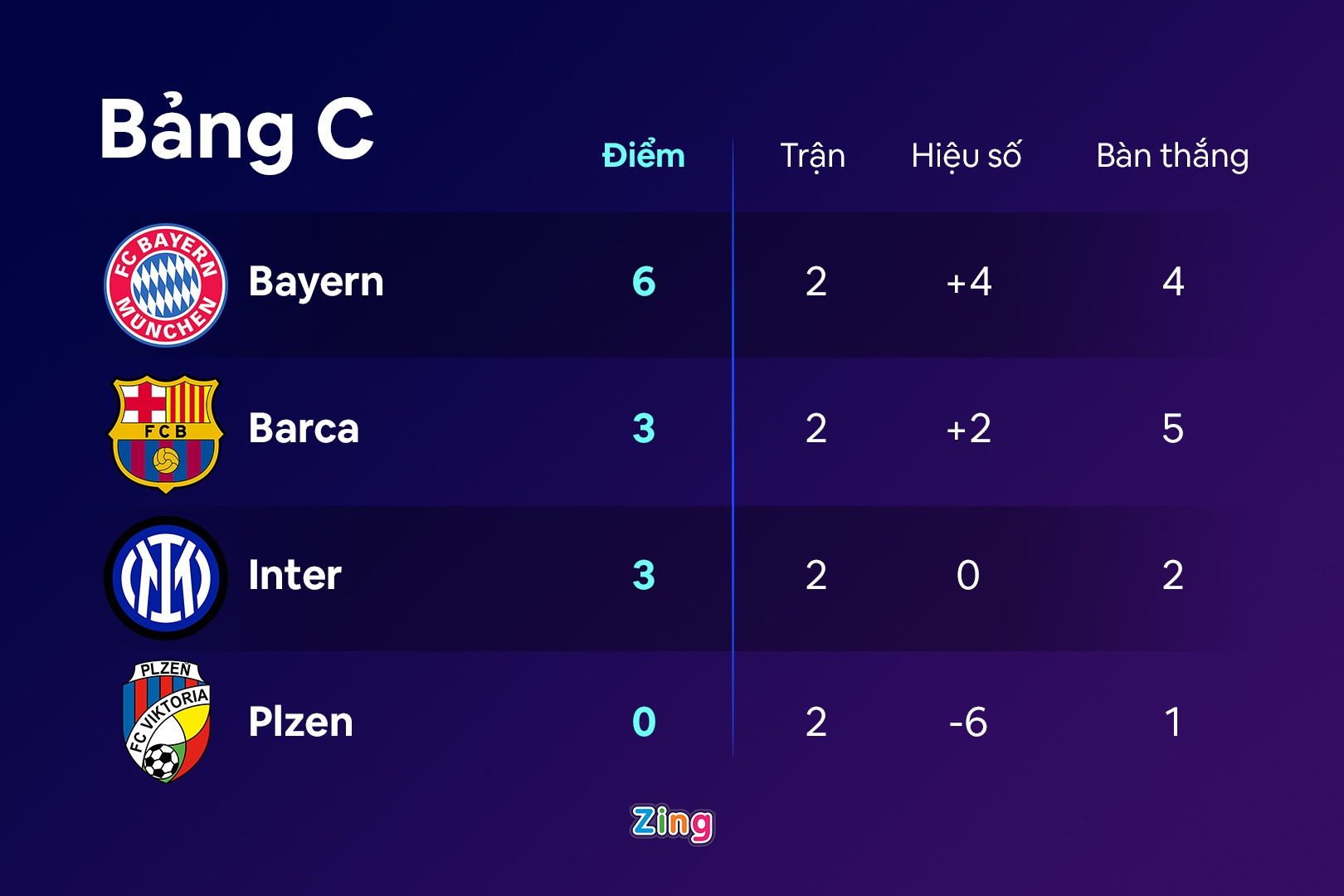Click the Bayern München club crest
The height and width of the screenshot is (896, 1344).
point(166,285)
